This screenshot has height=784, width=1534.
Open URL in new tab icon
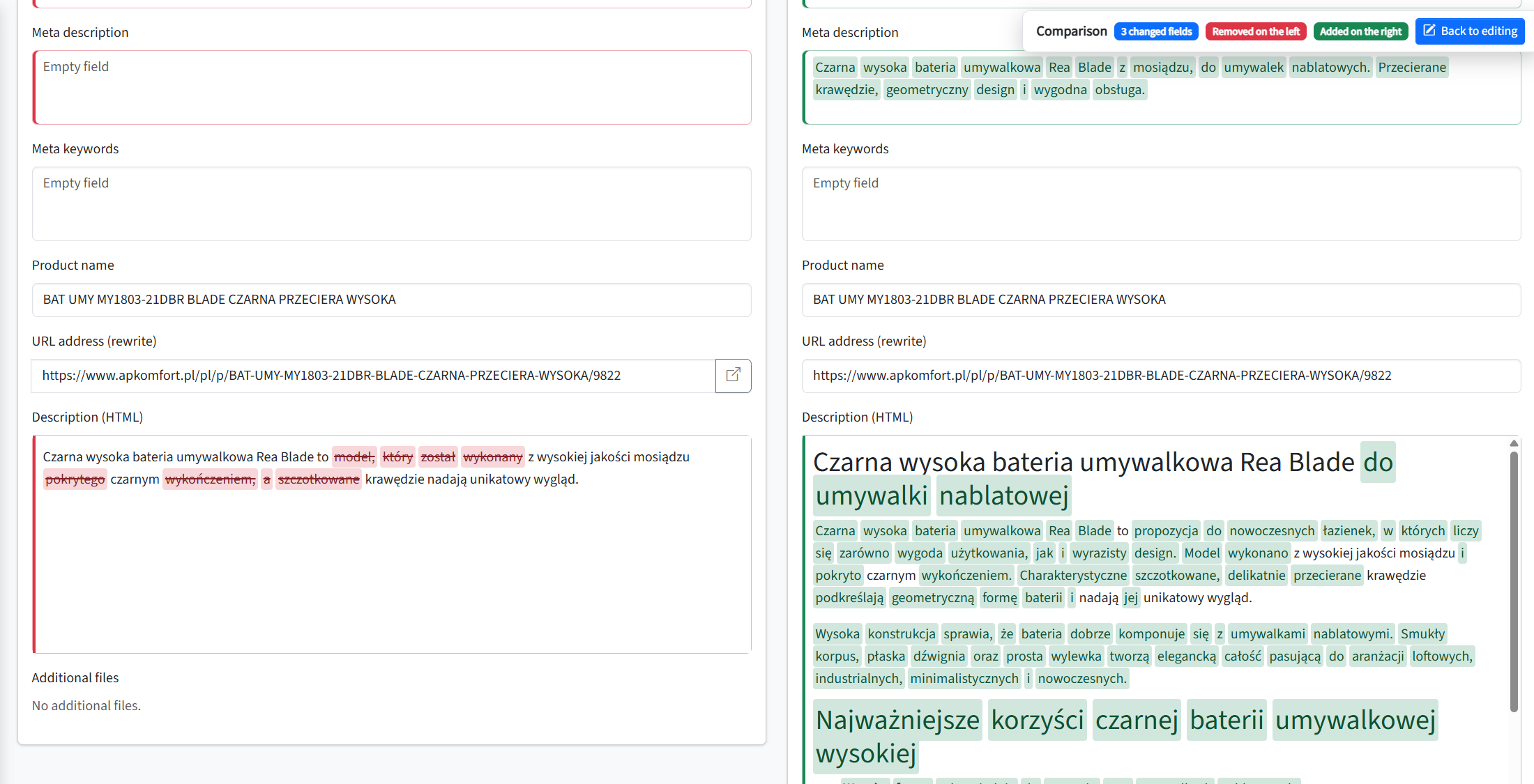coord(733,376)
